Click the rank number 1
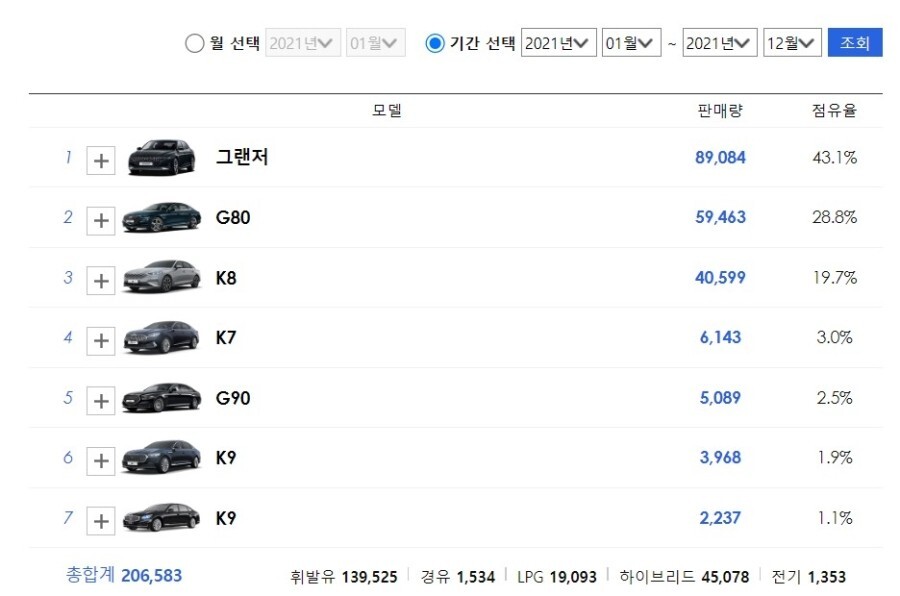Screen dimensions: 900x596 pyautogui.click(x=68, y=157)
